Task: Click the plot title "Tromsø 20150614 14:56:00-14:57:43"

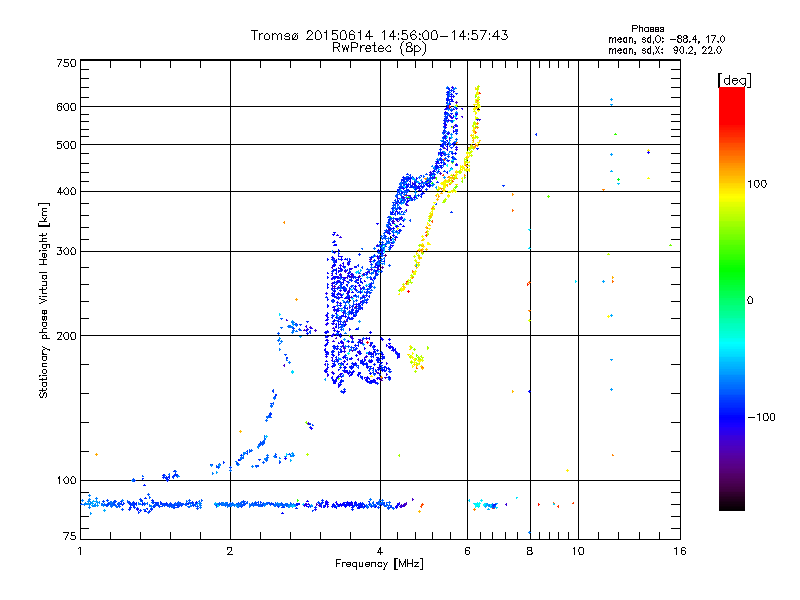Action: point(379,35)
